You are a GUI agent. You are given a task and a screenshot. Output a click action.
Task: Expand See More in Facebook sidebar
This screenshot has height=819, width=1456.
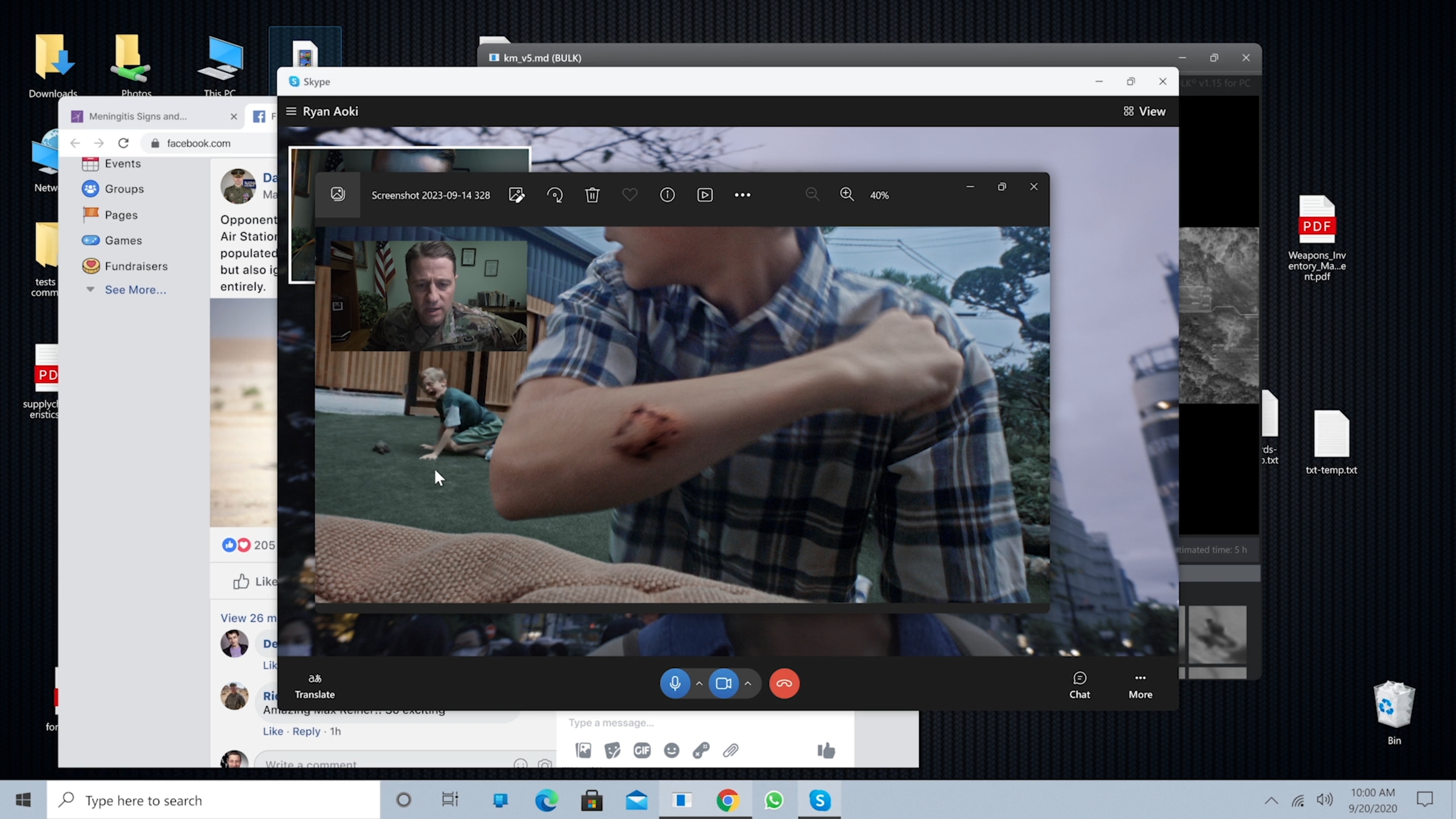[x=135, y=289]
